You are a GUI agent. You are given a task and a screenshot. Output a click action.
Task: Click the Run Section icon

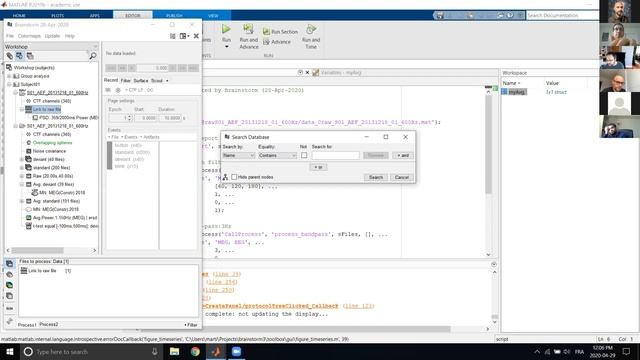[267, 31]
